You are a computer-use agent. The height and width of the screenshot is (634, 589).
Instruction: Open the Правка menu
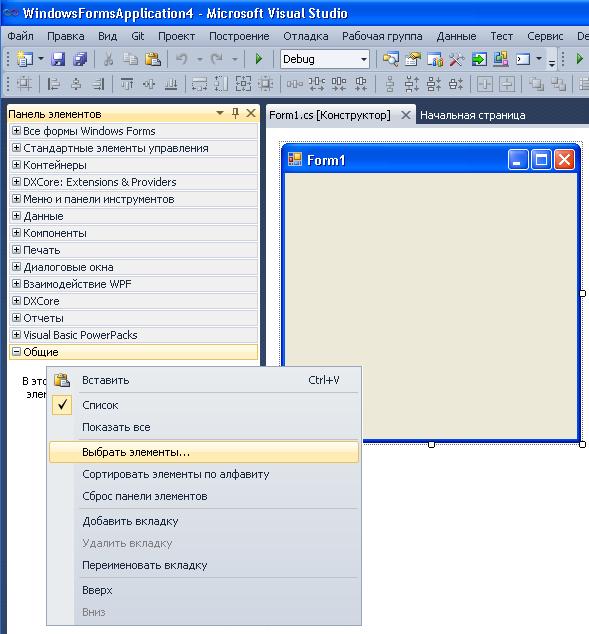[x=66, y=36]
